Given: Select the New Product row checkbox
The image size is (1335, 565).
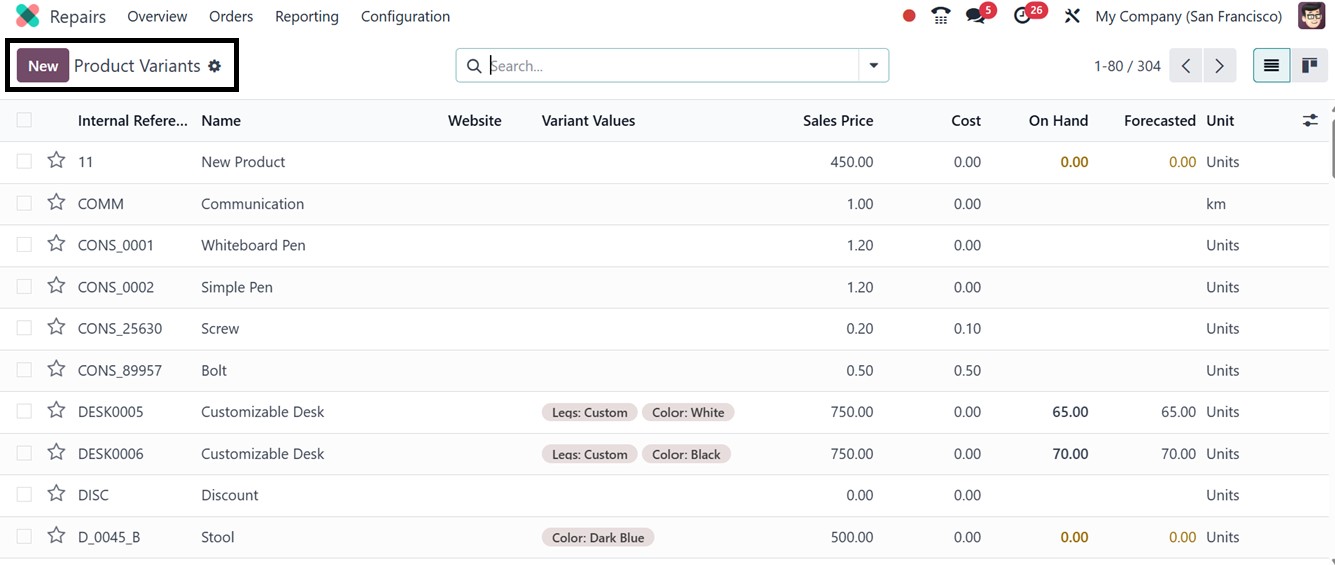Looking at the screenshot, I should tap(24, 162).
